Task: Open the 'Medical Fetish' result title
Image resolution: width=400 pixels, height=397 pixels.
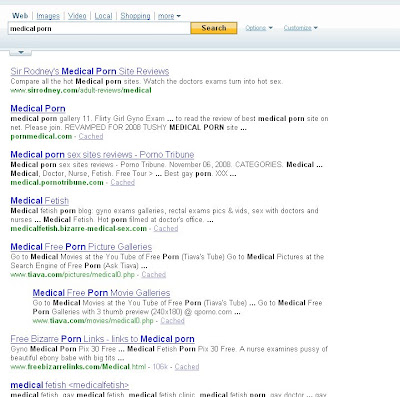Action: tap(39, 201)
